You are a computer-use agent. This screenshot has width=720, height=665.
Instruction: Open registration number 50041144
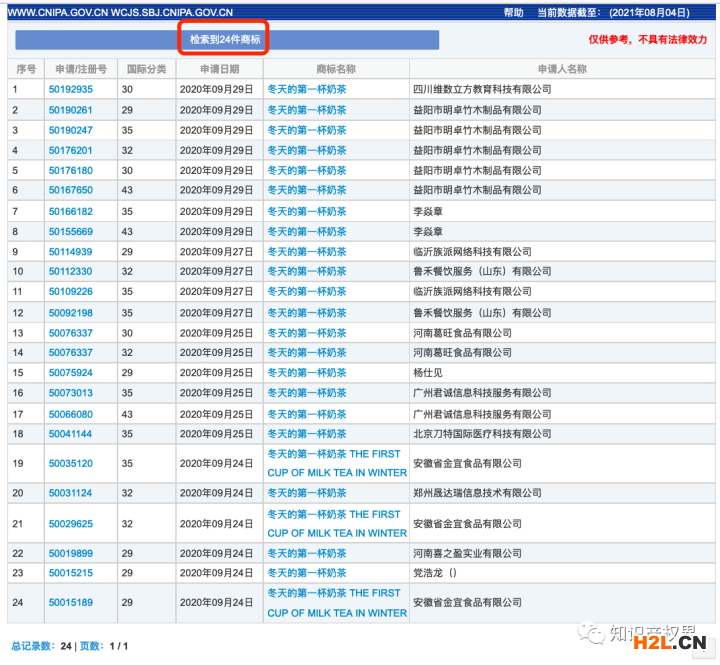(71, 434)
